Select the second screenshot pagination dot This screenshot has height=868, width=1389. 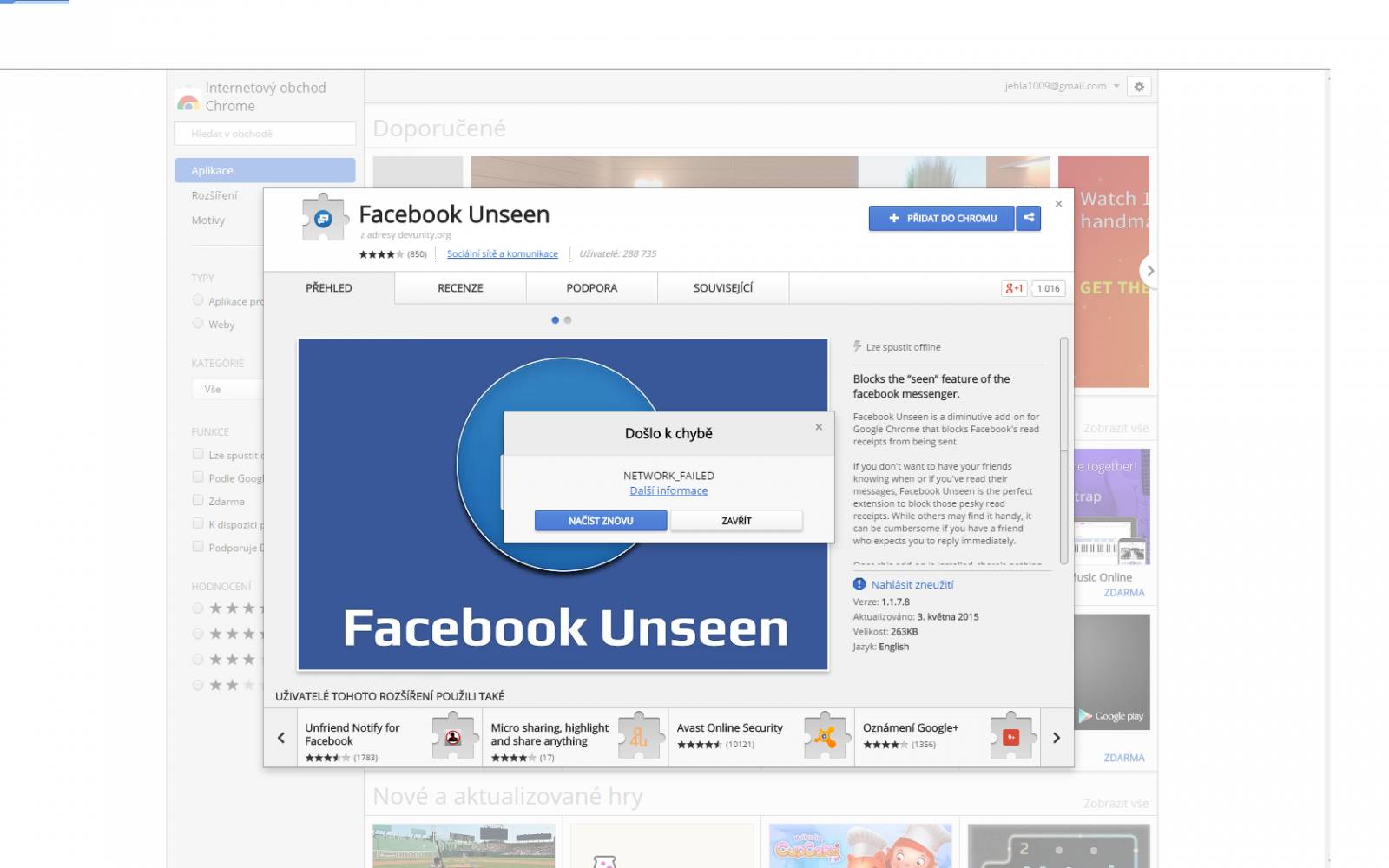pos(568,320)
